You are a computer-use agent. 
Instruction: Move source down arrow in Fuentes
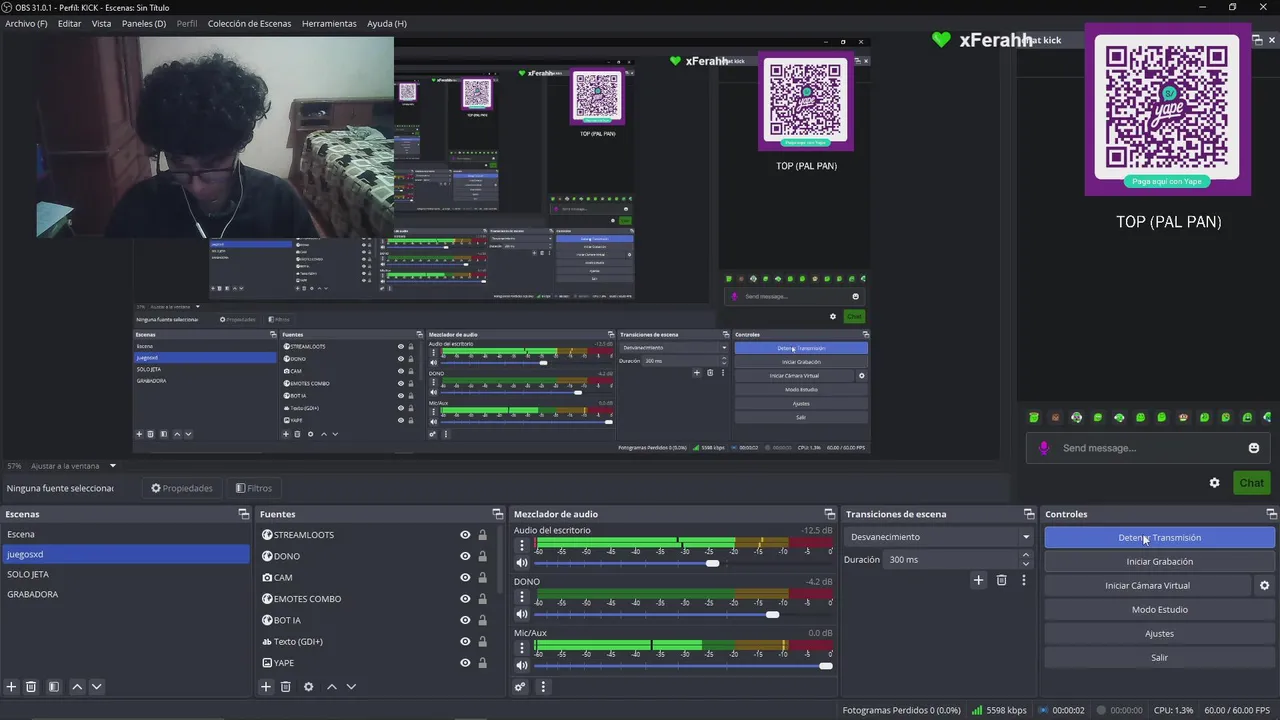tap(351, 687)
